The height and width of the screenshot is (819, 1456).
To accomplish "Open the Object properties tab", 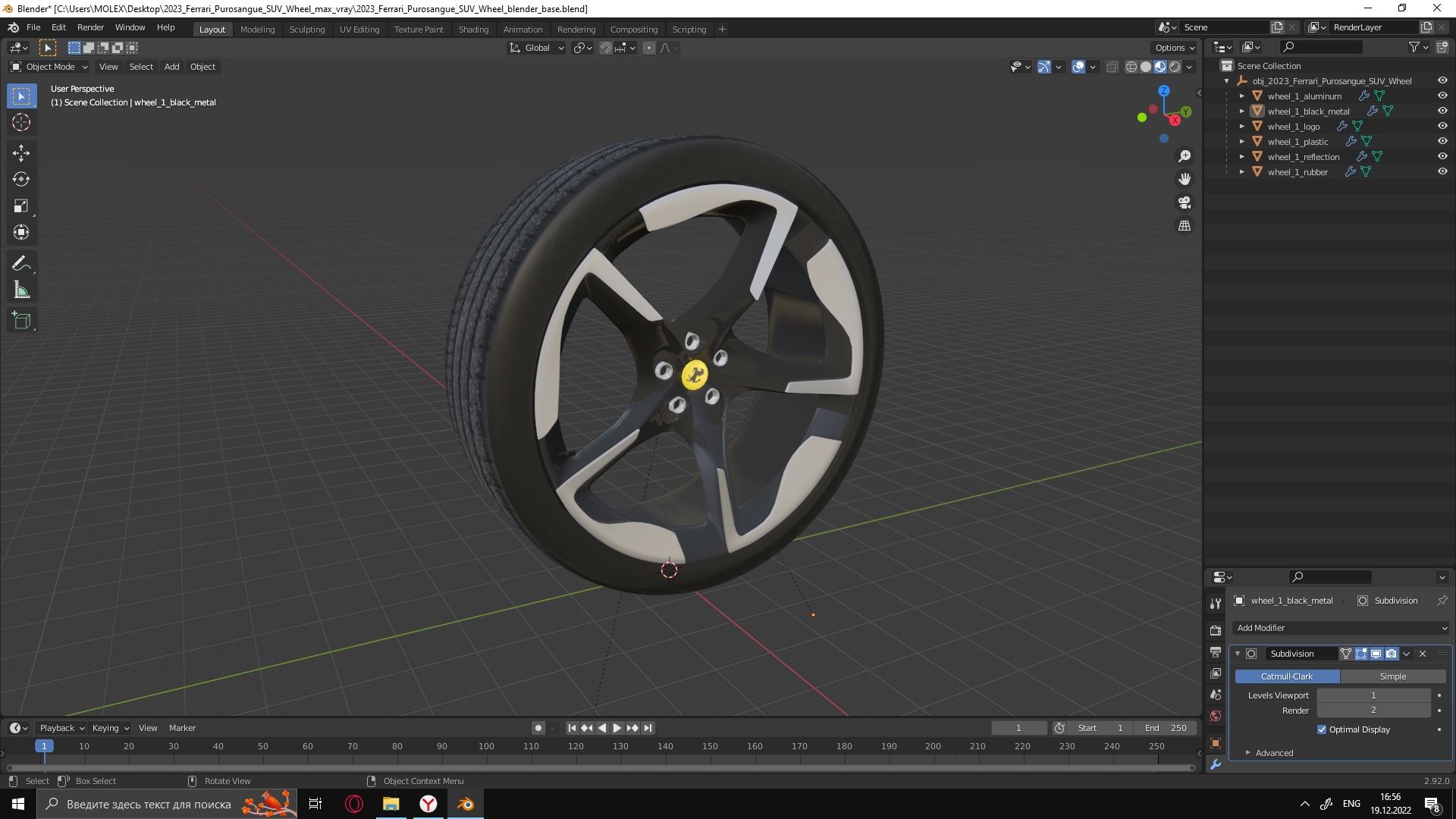I will click(1216, 743).
